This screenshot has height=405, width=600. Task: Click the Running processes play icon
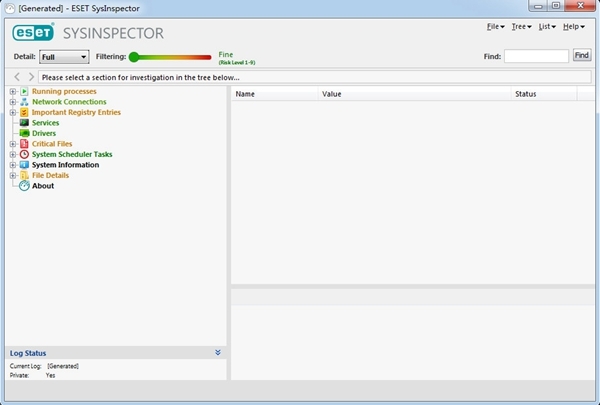24,91
